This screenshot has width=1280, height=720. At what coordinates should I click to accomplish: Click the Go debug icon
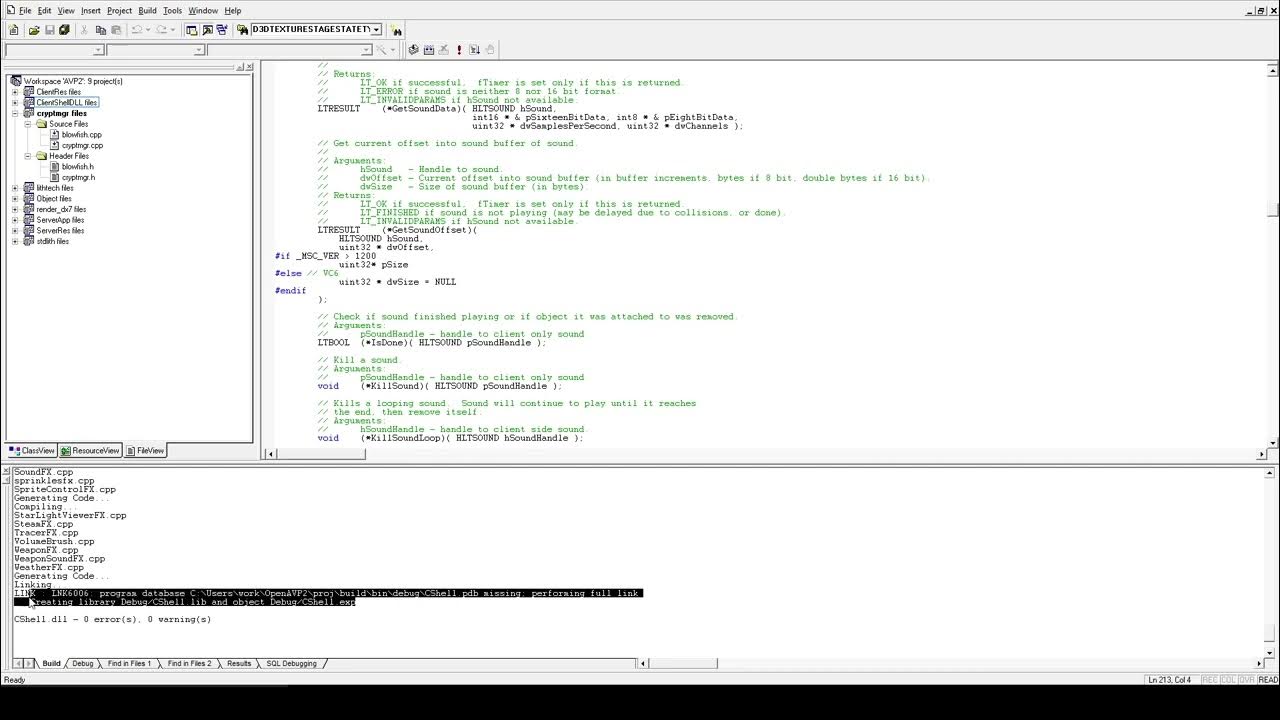pos(474,50)
